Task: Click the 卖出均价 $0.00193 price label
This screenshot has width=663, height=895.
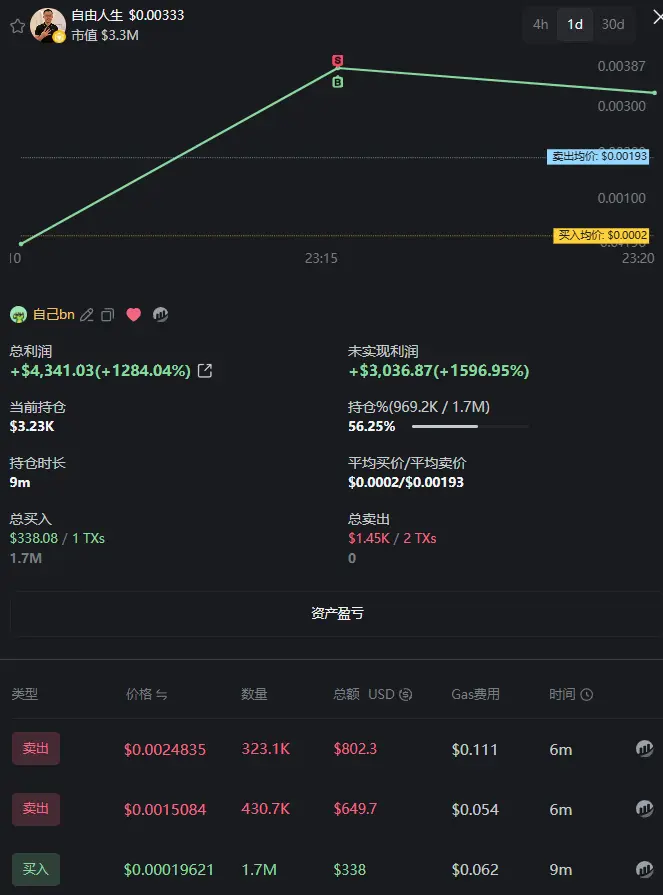Action: point(598,156)
